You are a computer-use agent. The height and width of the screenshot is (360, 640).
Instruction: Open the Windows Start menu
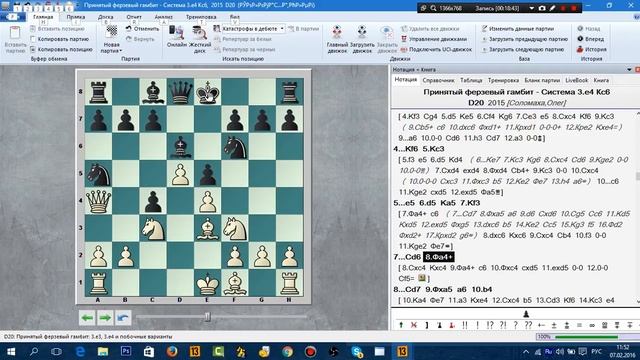(x=11, y=351)
